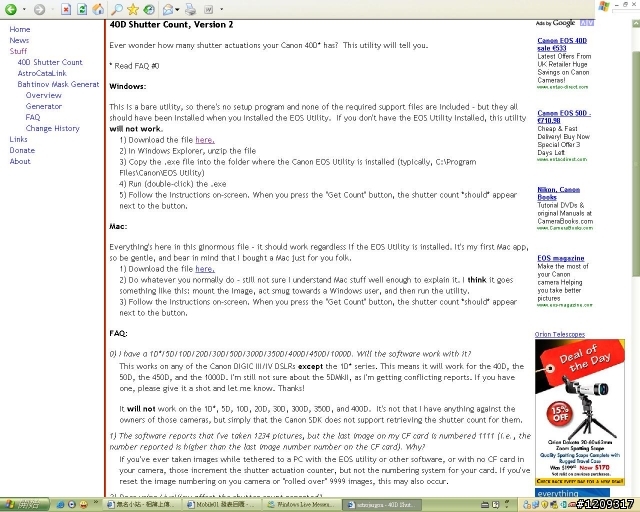This screenshot has height=512, width=640.
Task: Click the 'FAQ:' heading text
Action: click(x=118, y=334)
